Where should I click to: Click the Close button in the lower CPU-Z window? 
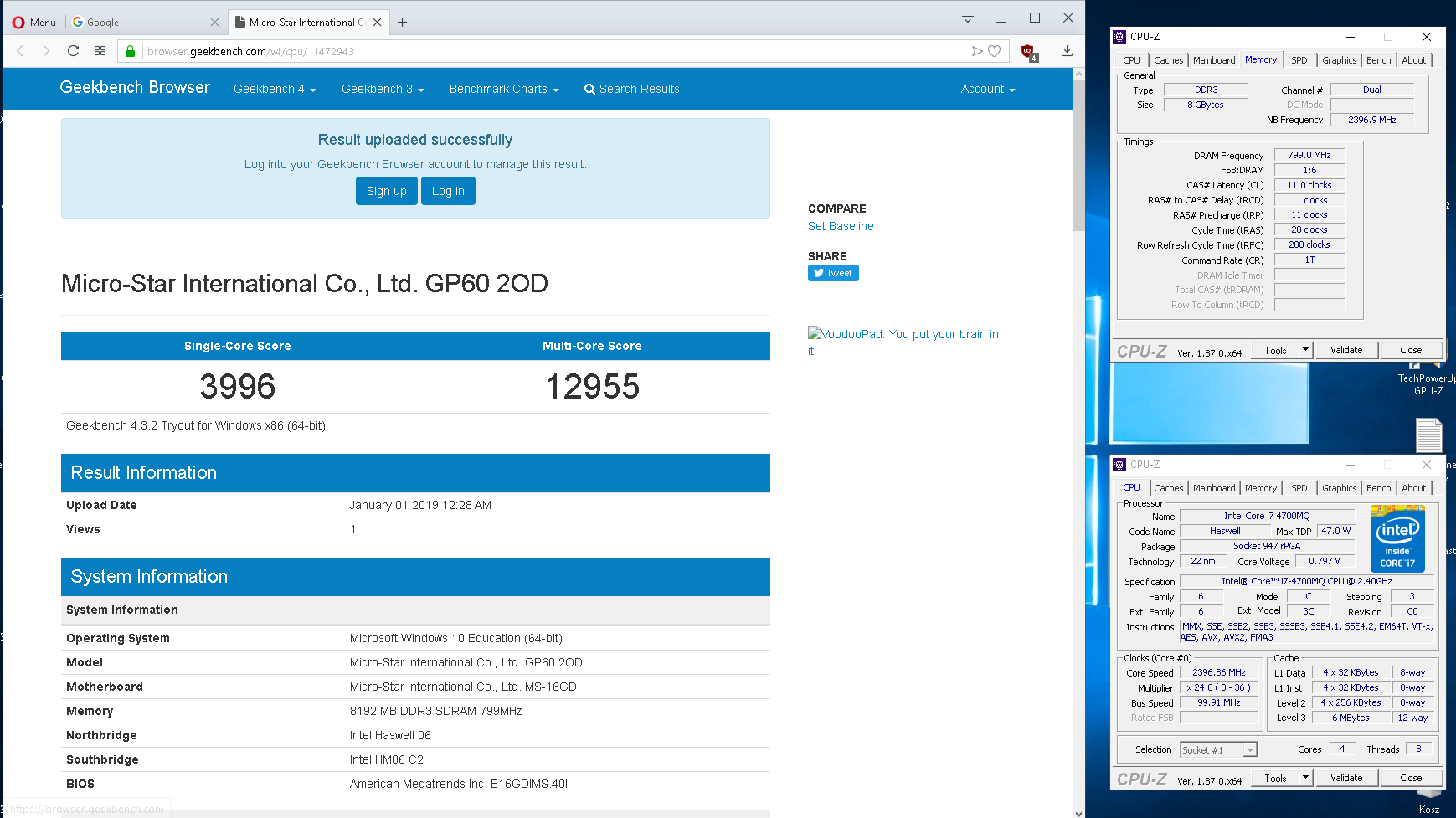click(1411, 778)
